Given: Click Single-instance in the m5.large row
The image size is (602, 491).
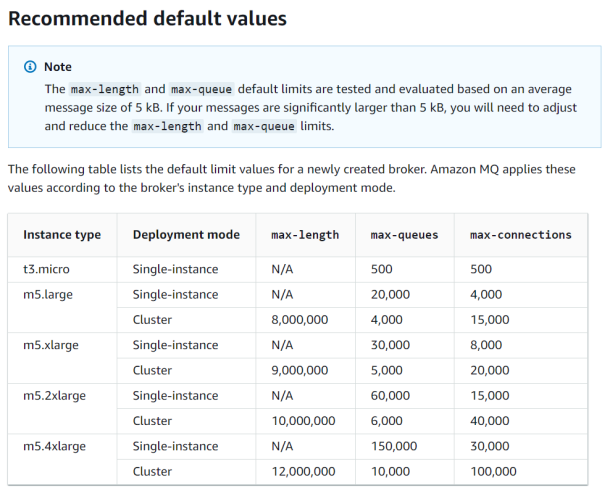Looking at the screenshot, I should point(175,294).
